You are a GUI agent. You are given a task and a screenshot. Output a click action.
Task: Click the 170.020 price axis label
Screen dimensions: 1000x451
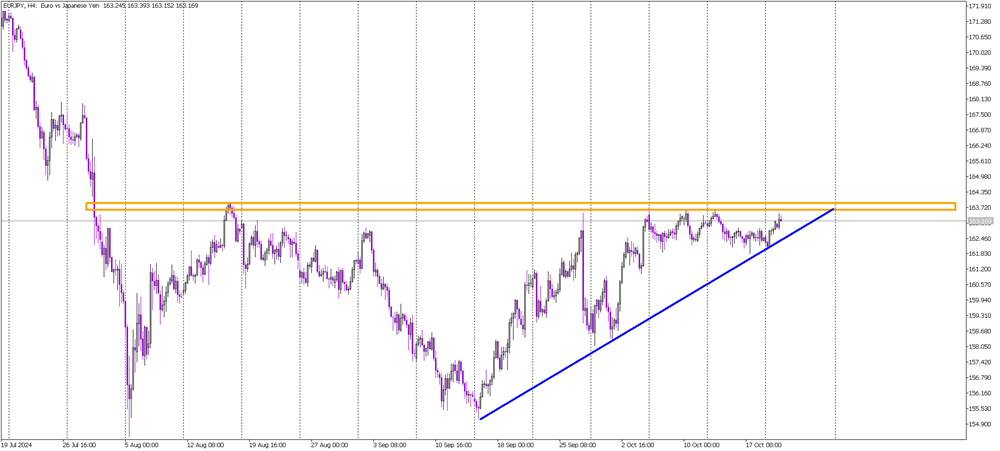pyautogui.click(x=979, y=53)
